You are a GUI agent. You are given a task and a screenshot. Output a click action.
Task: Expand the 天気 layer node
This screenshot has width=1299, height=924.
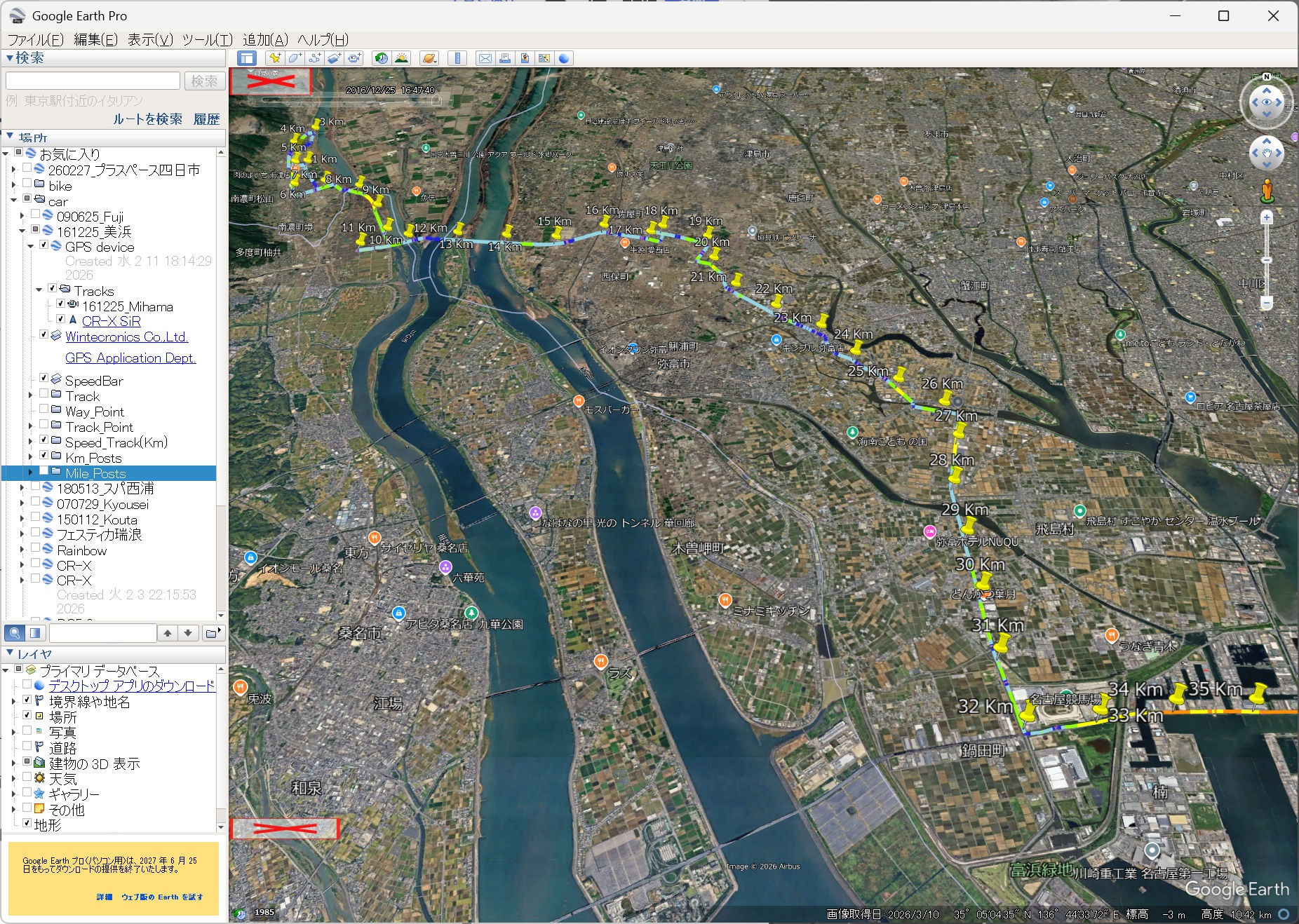13,778
